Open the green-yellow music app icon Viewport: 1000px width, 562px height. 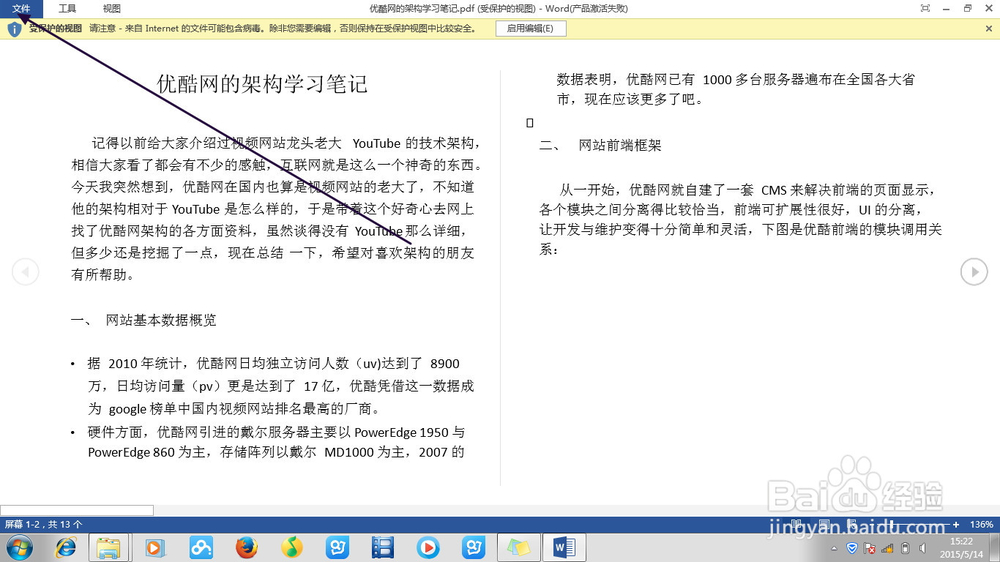(x=292, y=547)
